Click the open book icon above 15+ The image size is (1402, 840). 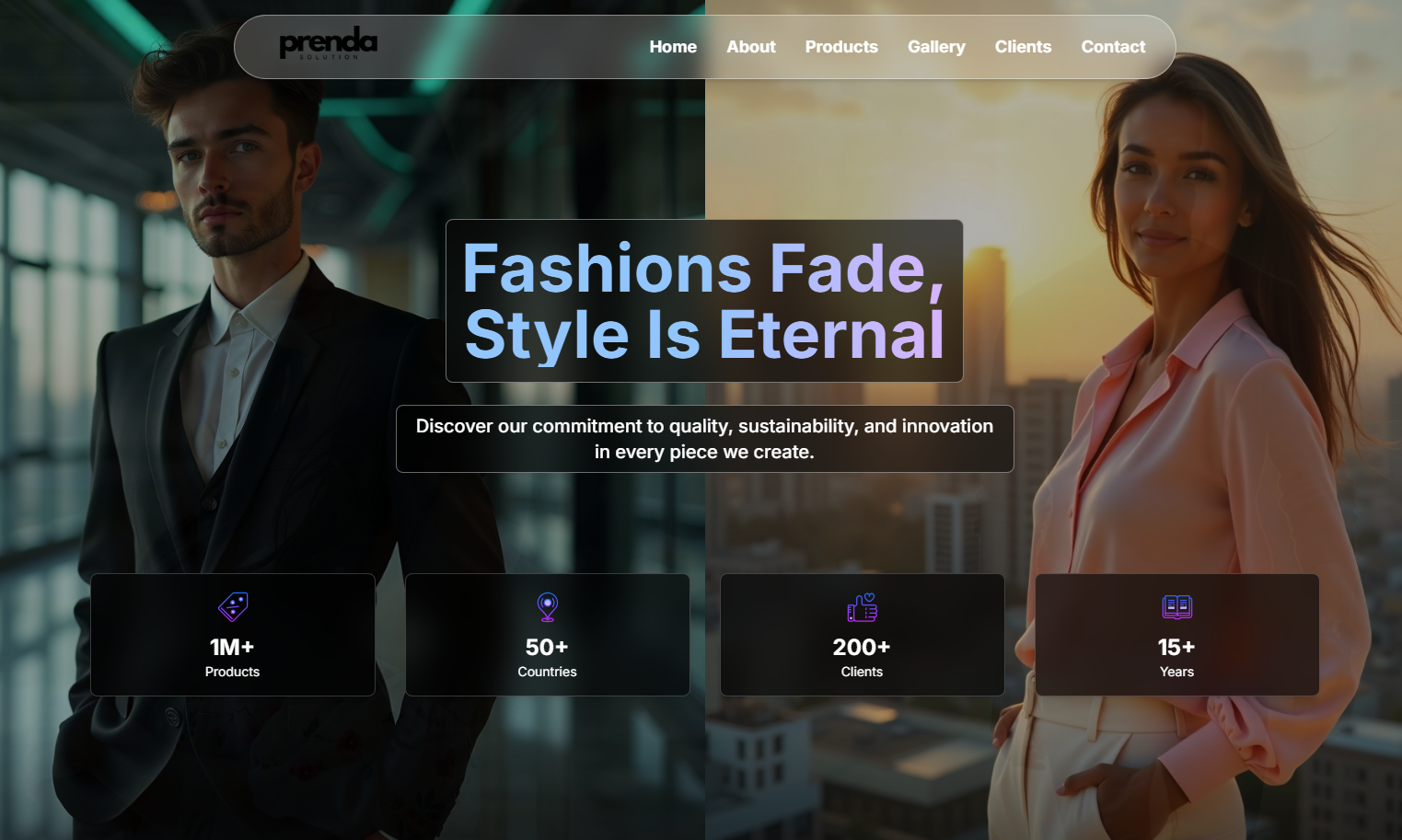1176,606
